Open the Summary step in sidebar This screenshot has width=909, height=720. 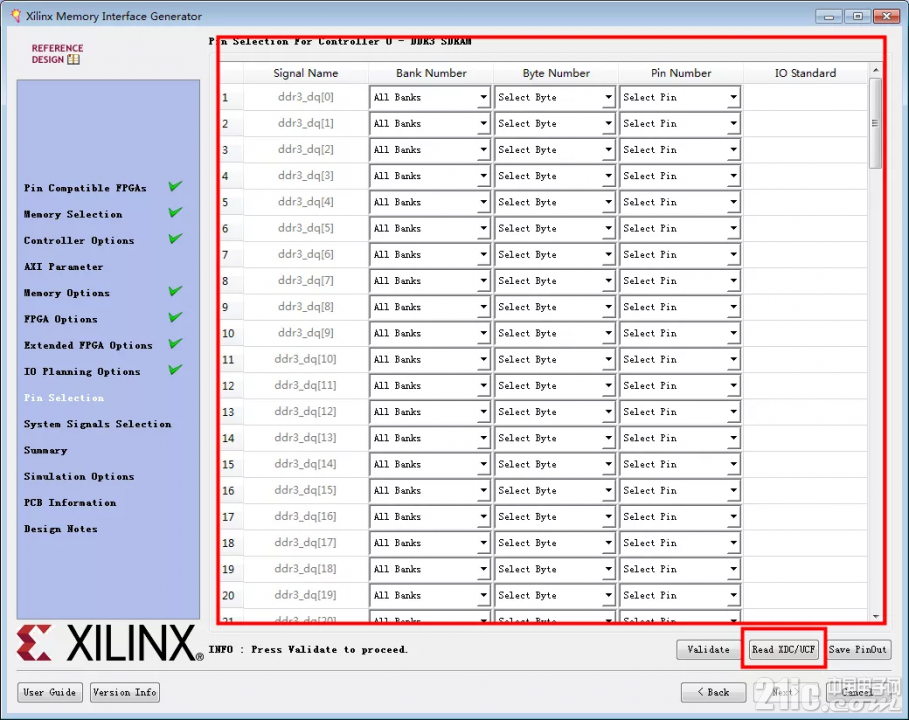(x=46, y=450)
